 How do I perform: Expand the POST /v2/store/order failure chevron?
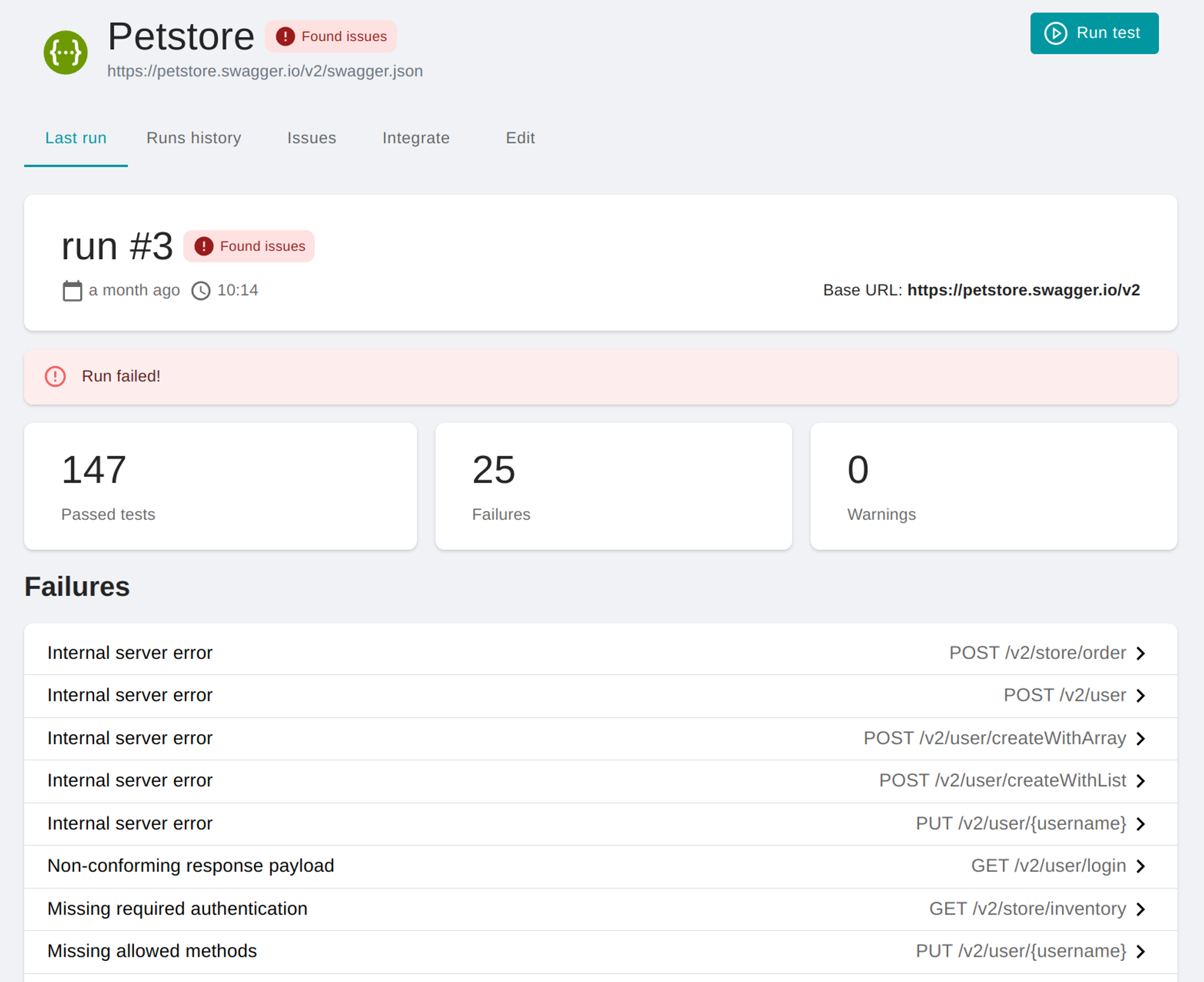coord(1140,653)
